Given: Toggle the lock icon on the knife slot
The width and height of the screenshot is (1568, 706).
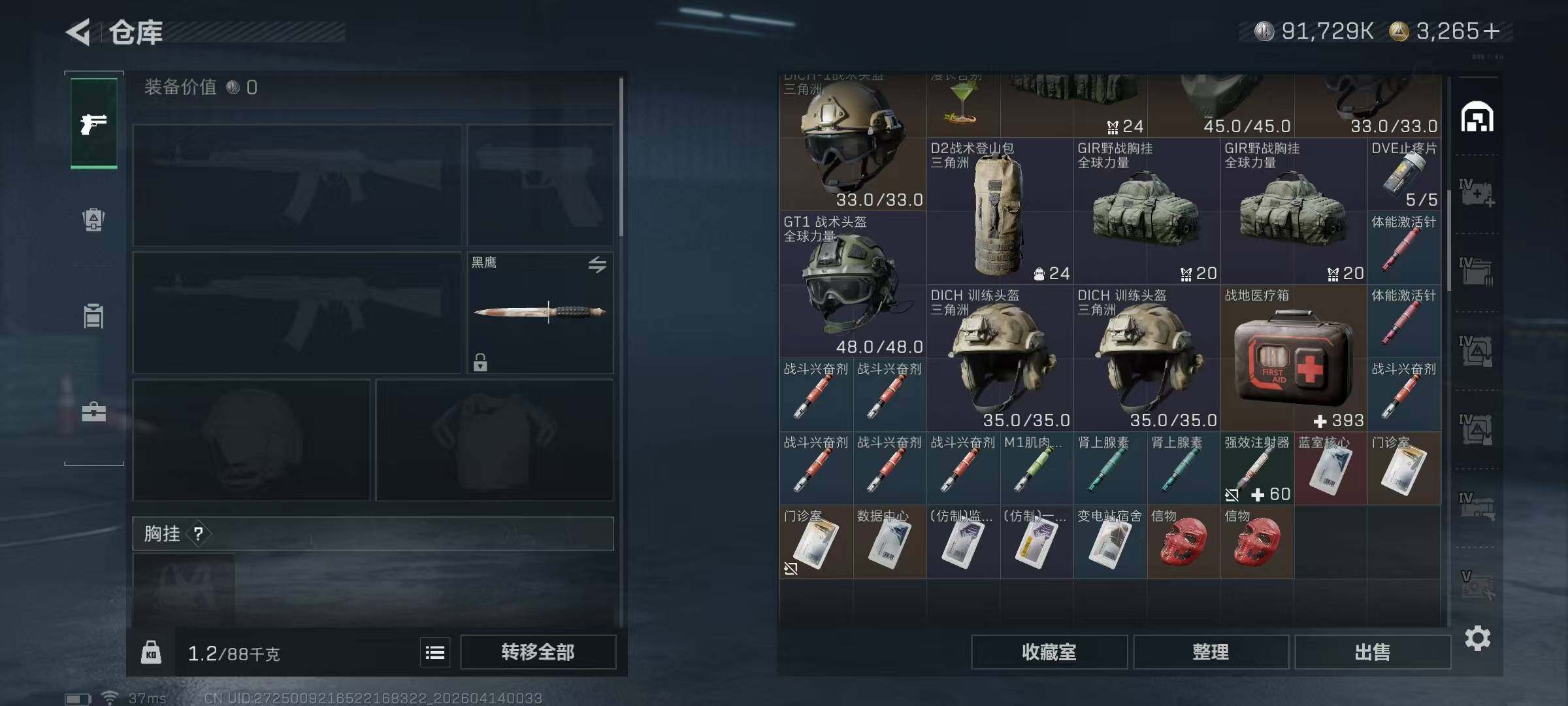Looking at the screenshot, I should (480, 362).
